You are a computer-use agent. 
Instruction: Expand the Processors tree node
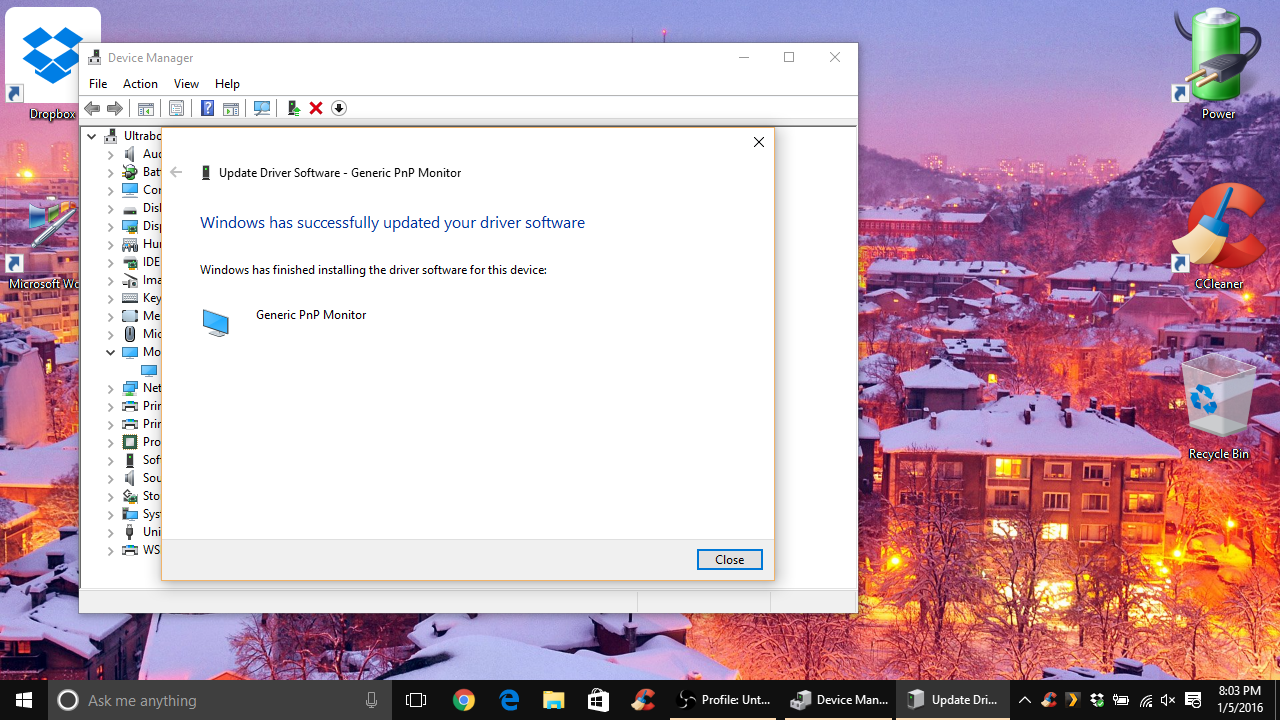[x=111, y=442]
